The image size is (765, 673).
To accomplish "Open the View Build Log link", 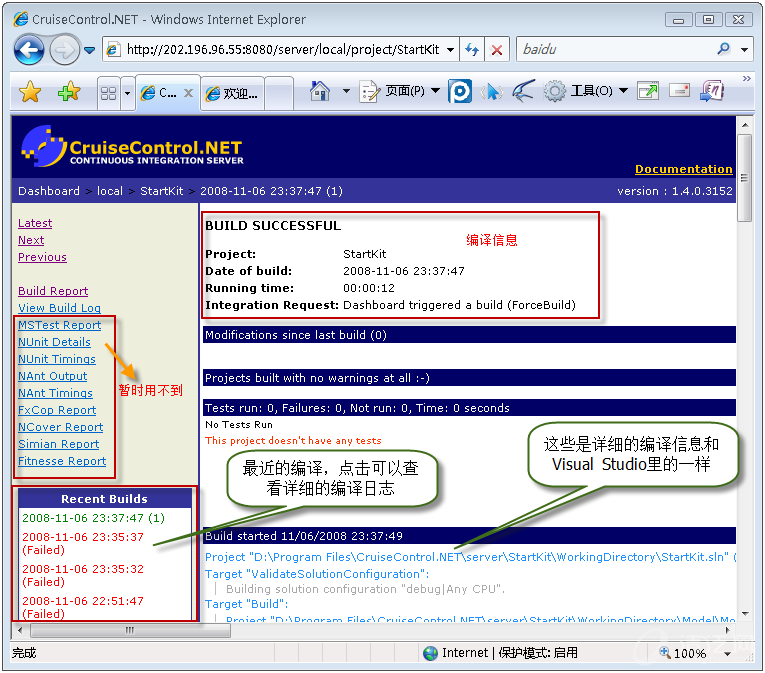I will (x=59, y=308).
